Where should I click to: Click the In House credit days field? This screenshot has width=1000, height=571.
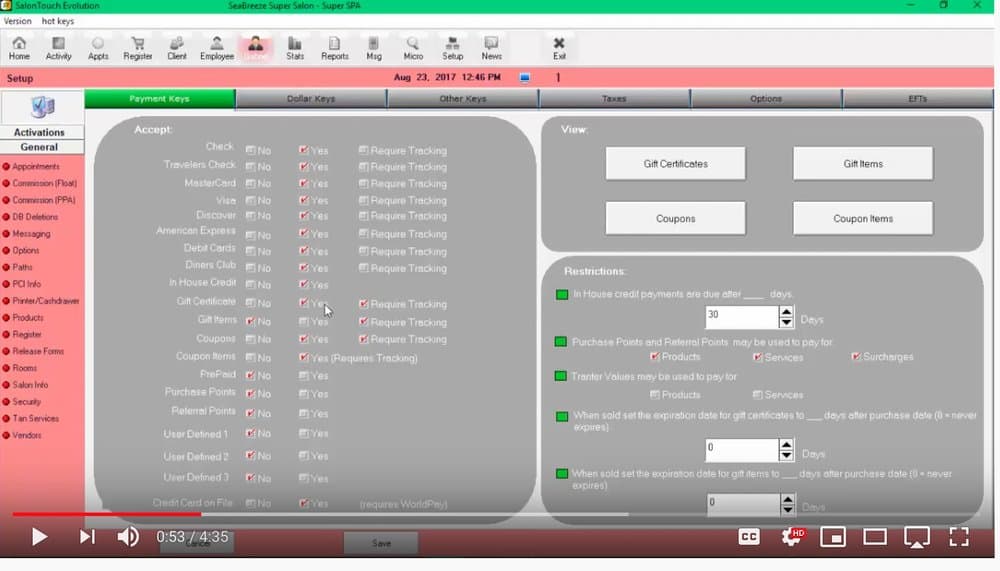[742, 317]
